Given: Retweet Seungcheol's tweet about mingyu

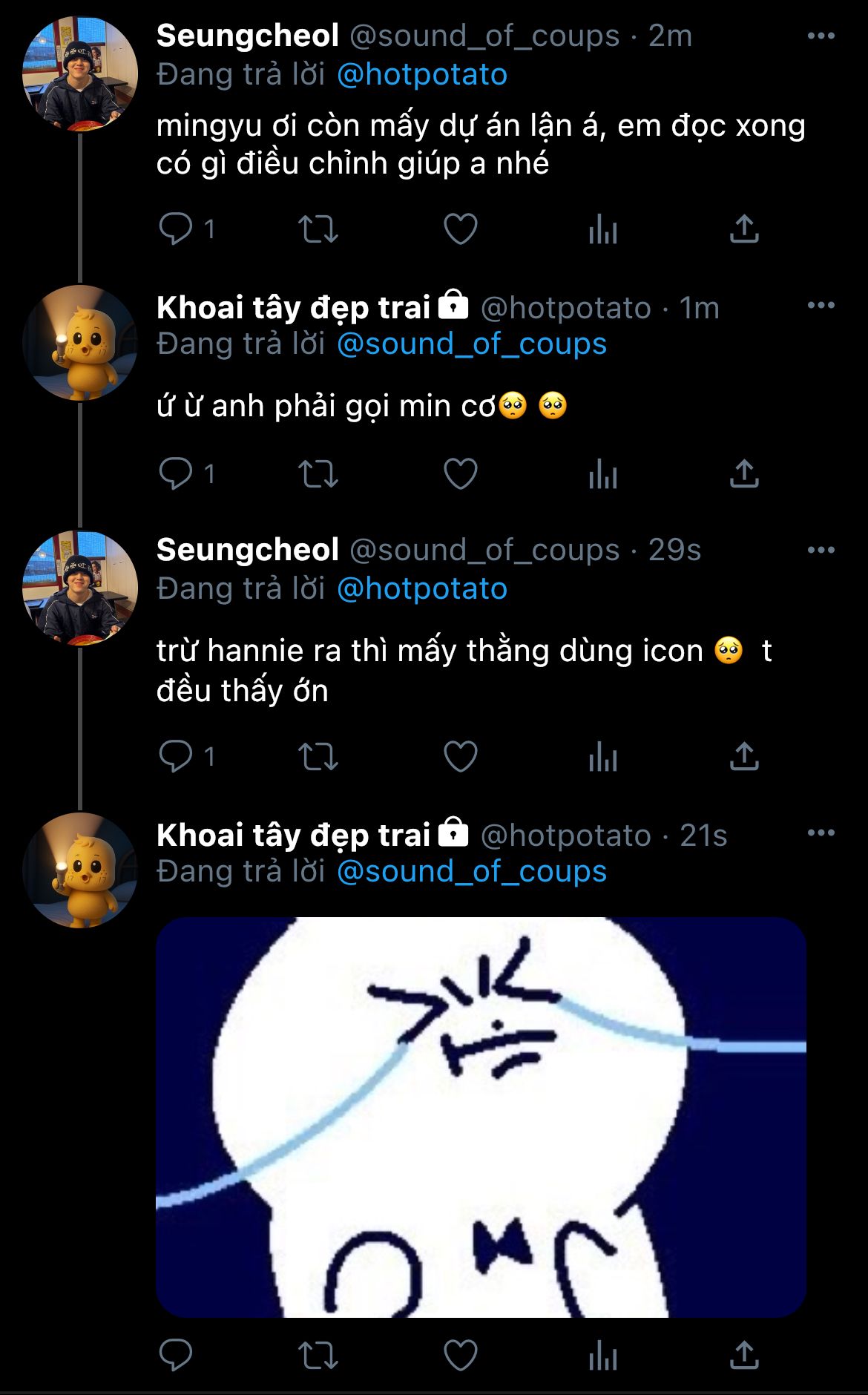Looking at the screenshot, I should [x=318, y=229].
